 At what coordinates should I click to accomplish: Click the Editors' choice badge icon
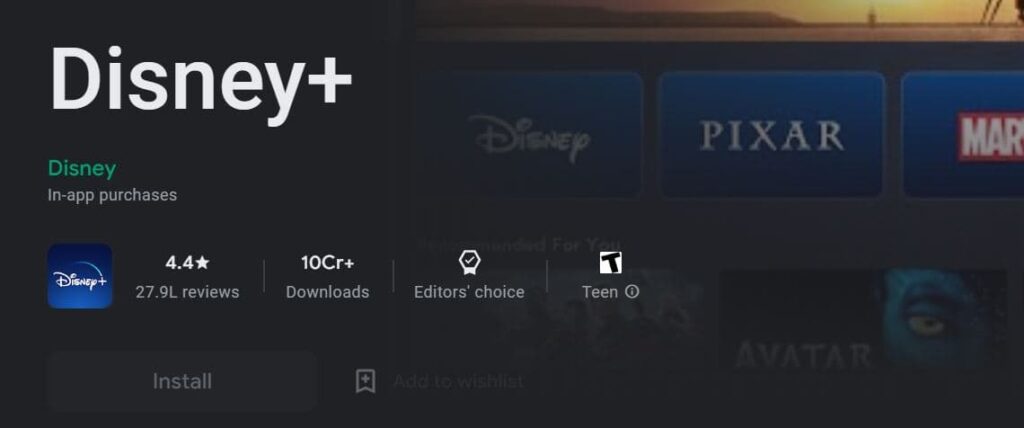469,263
